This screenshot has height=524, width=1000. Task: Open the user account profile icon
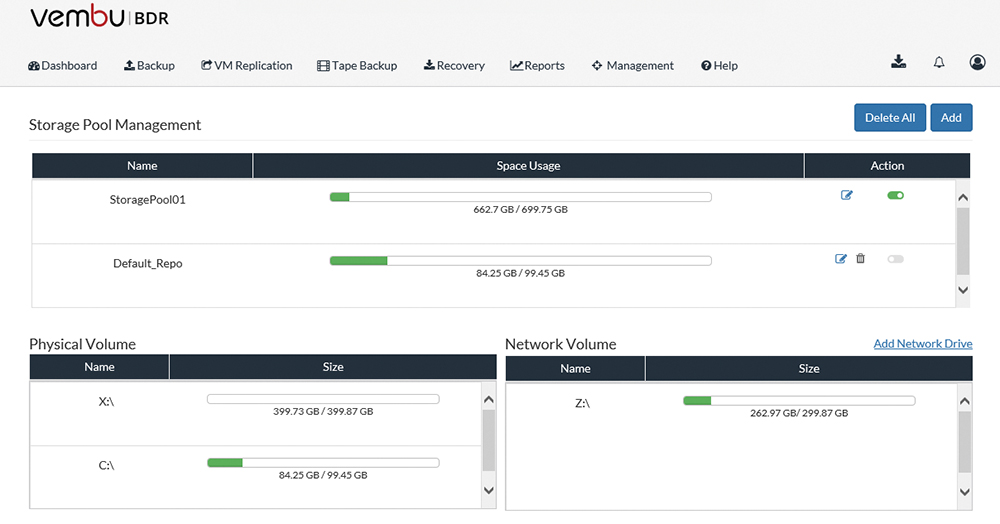977,62
